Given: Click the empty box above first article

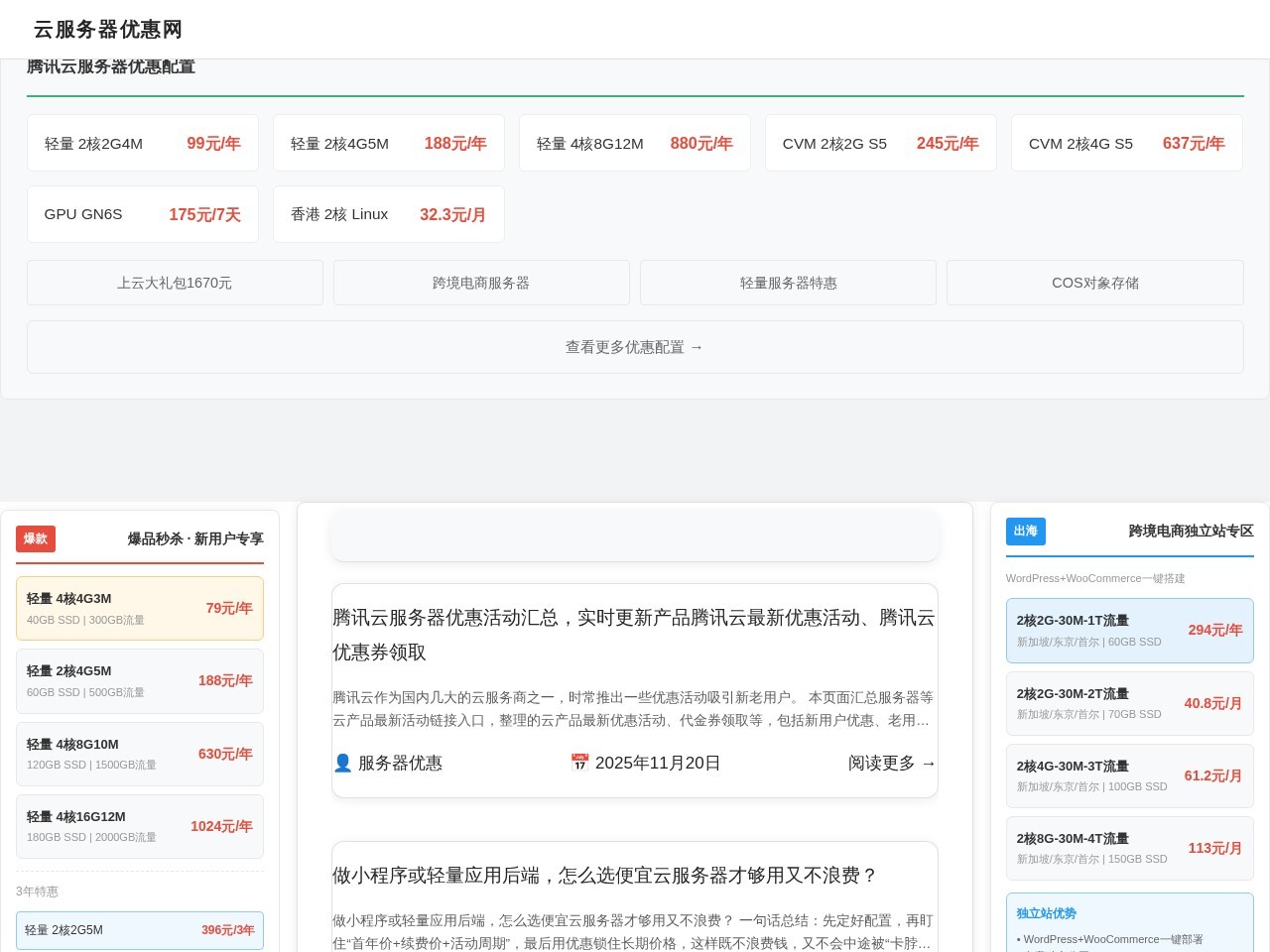Looking at the screenshot, I should [635, 535].
